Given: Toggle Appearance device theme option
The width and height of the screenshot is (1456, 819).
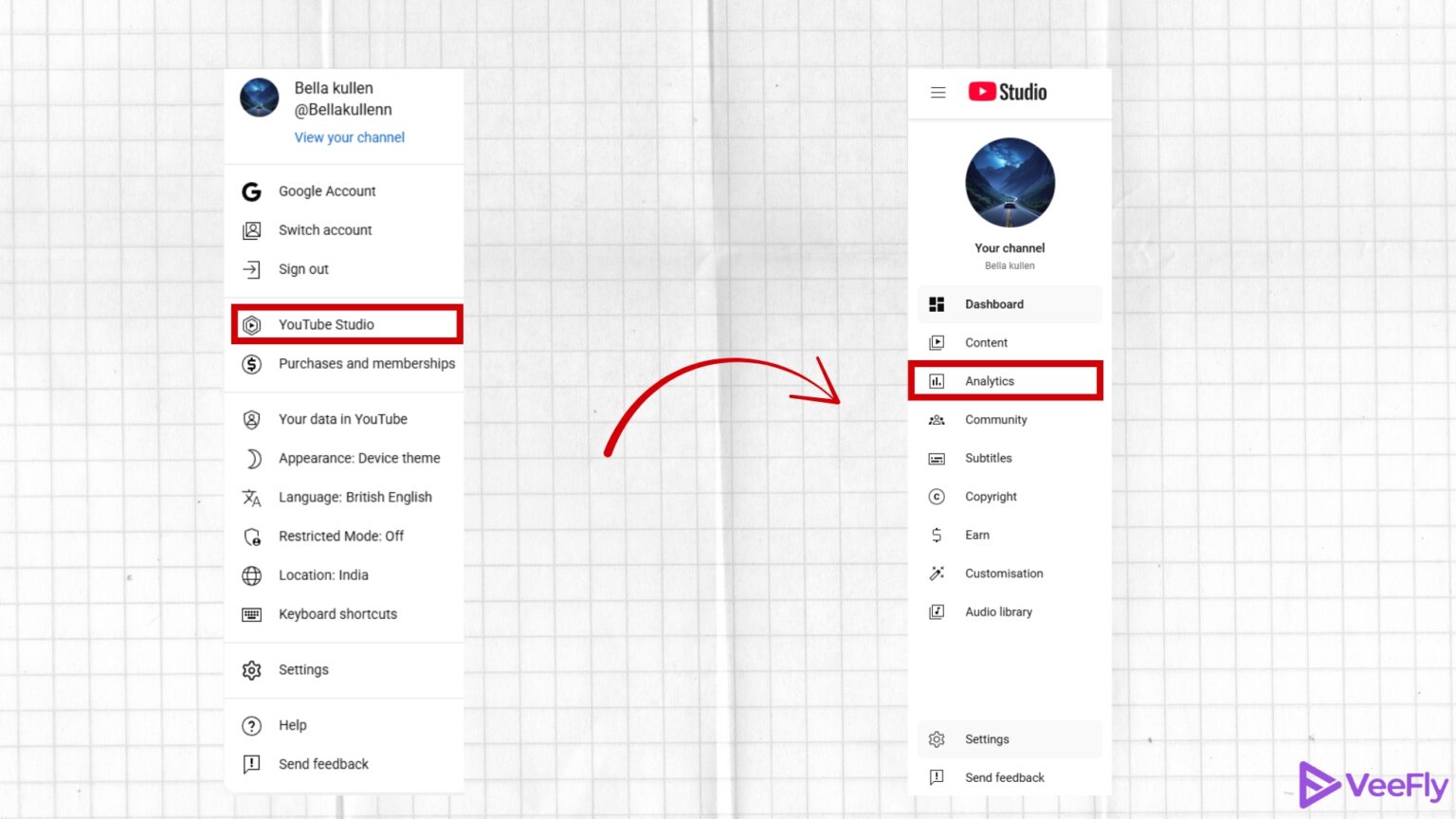Looking at the screenshot, I should (358, 458).
